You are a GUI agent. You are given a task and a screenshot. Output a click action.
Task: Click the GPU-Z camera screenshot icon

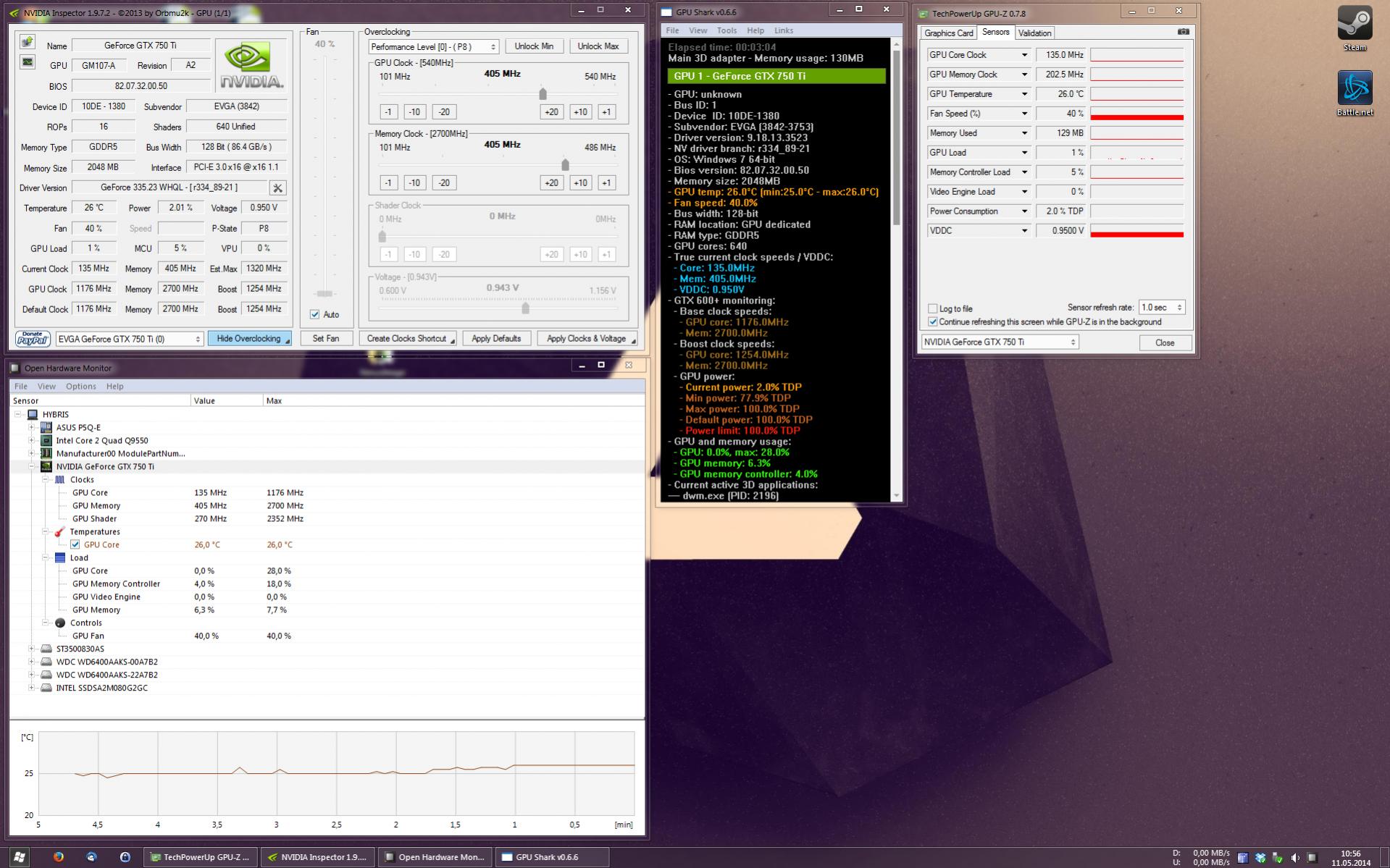point(1183,32)
